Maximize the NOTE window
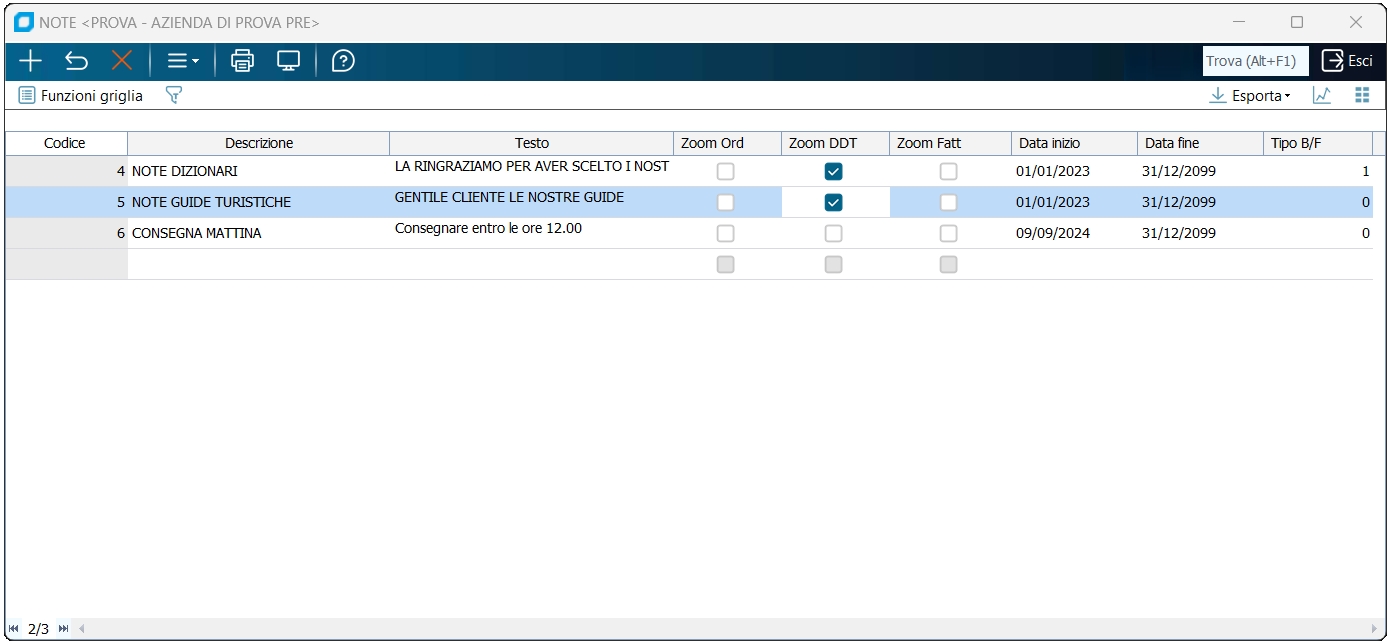The width and height of the screenshot is (1390, 644). pyautogui.click(x=1297, y=22)
